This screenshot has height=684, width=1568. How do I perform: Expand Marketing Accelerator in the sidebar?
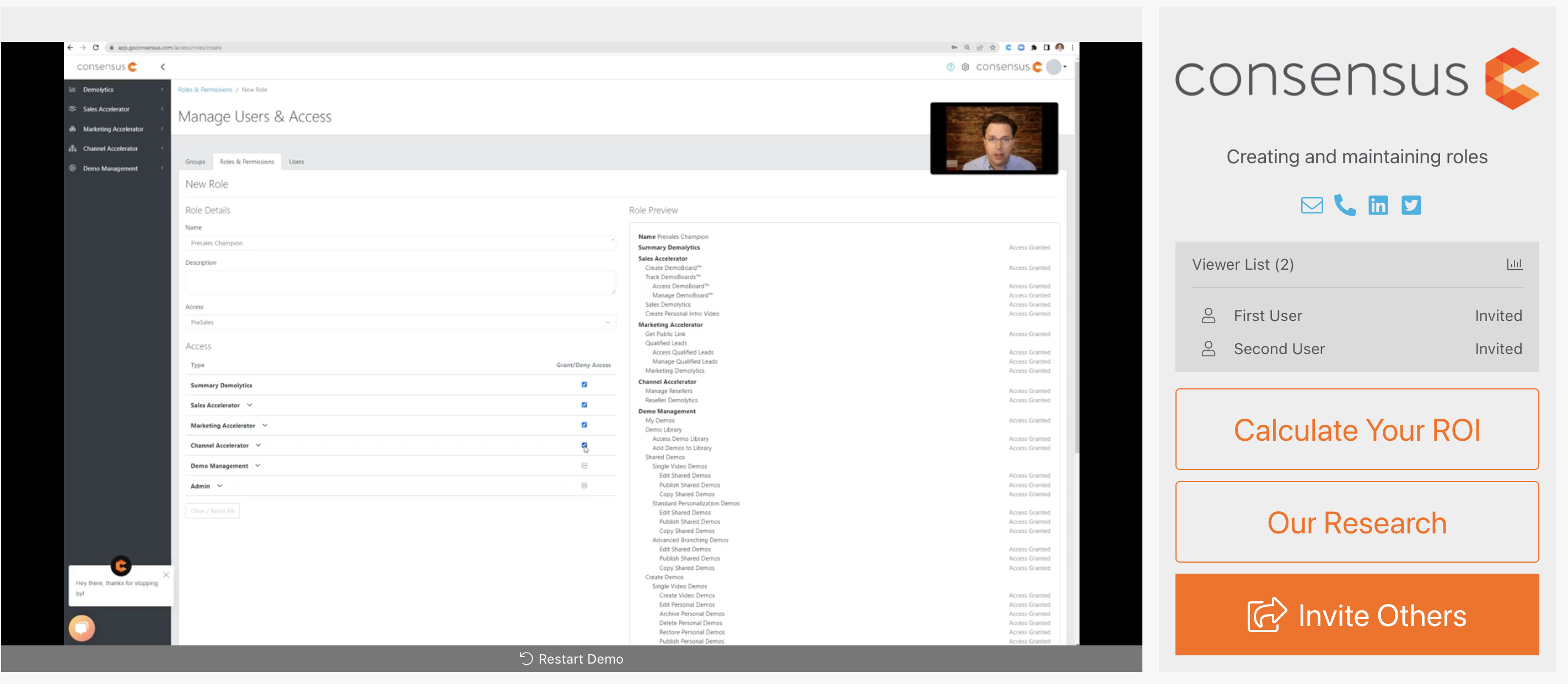[x=117, y=129]
